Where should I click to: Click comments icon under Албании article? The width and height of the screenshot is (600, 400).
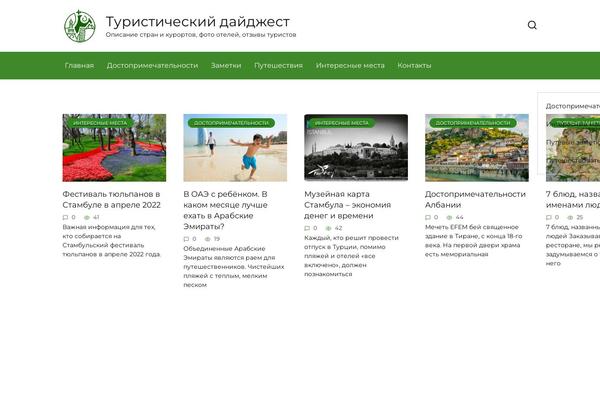point(428,217)
